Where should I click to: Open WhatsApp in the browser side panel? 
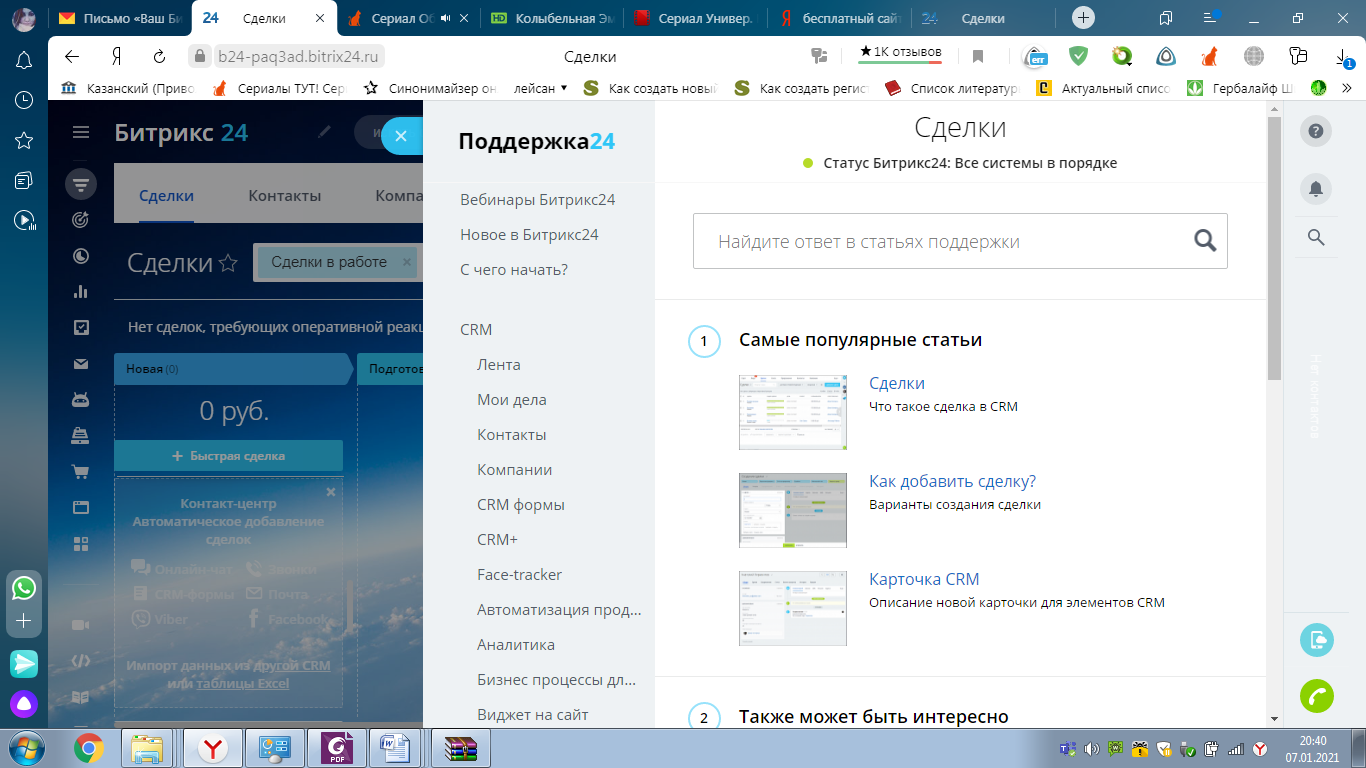pyautogui.click(x=24, y=588)
